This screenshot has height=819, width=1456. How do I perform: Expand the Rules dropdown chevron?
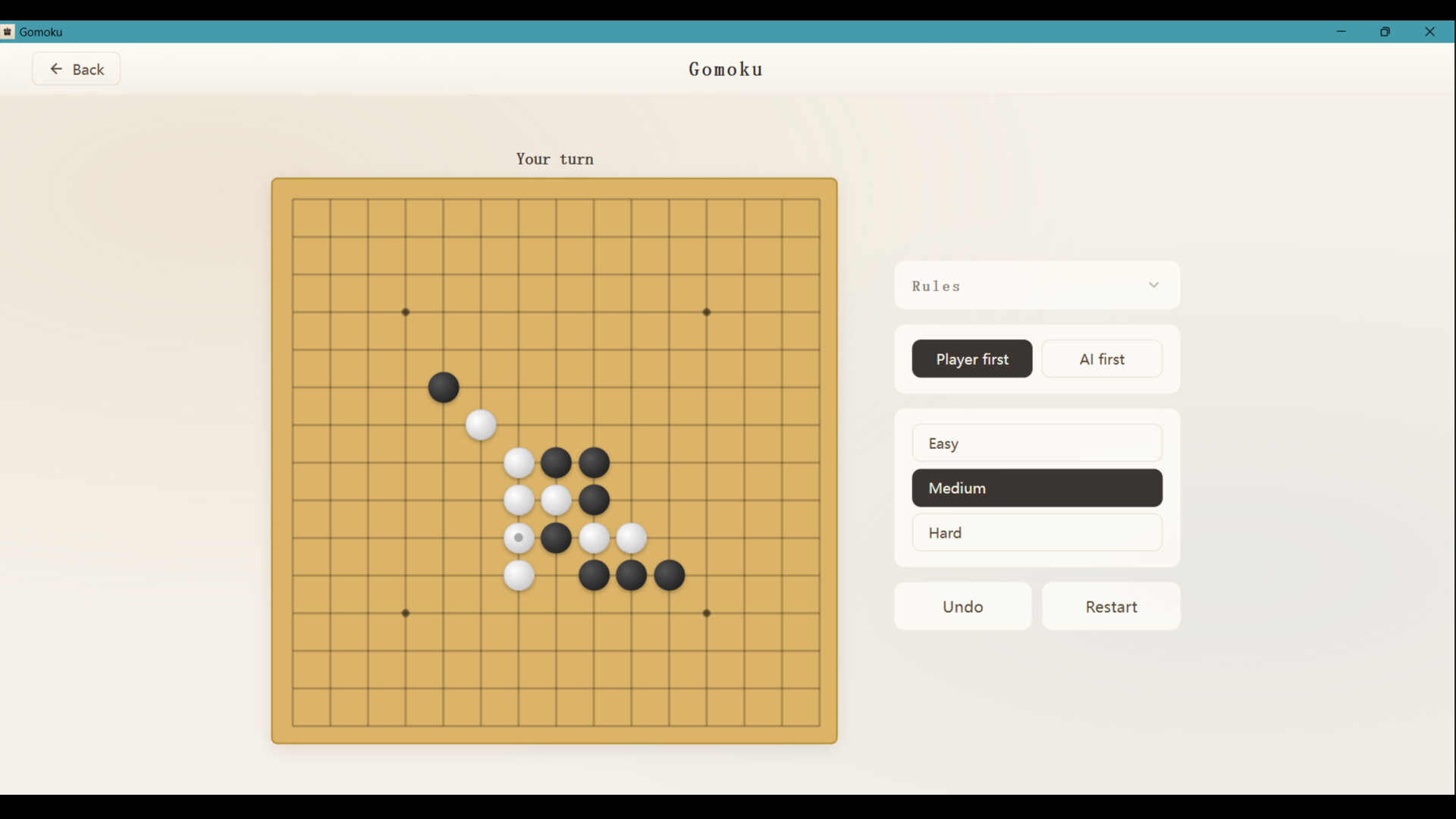[x=1153, y=285]
